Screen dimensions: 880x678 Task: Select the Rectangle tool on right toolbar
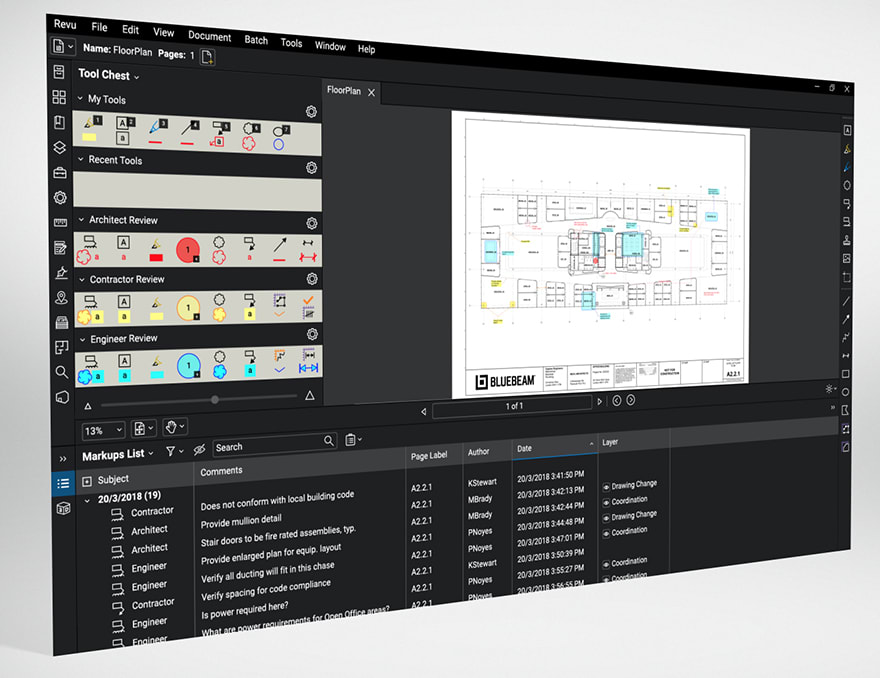pyautogui.click(x=846, y=374)
